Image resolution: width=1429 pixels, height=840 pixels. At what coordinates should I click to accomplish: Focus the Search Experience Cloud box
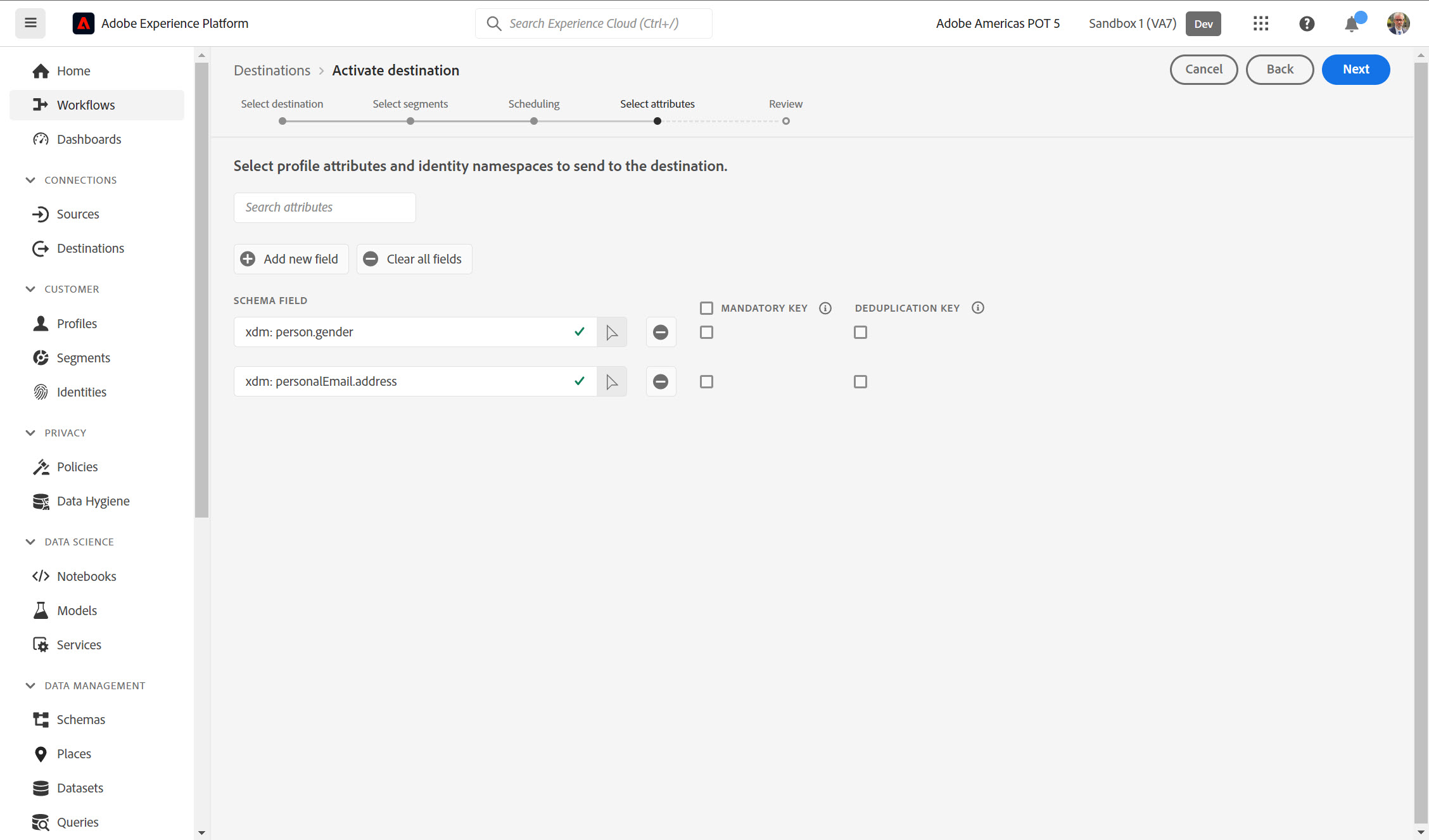point(594,23)
